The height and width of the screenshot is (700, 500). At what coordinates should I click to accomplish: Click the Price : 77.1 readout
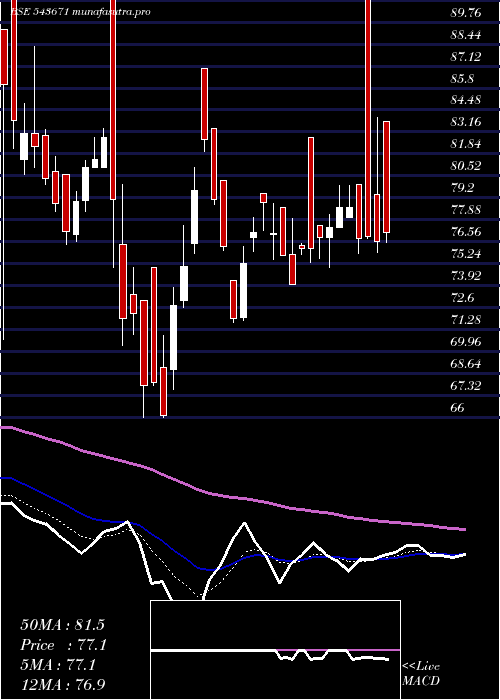pyautogui.click(x=63, y=645)
